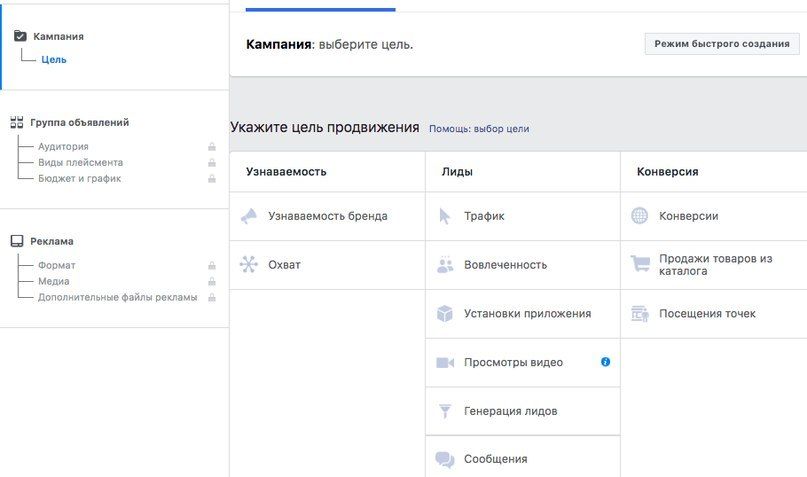The image size is (807, 477).
Task: Click the Группа объявлений grid icon
Action: 17,122
